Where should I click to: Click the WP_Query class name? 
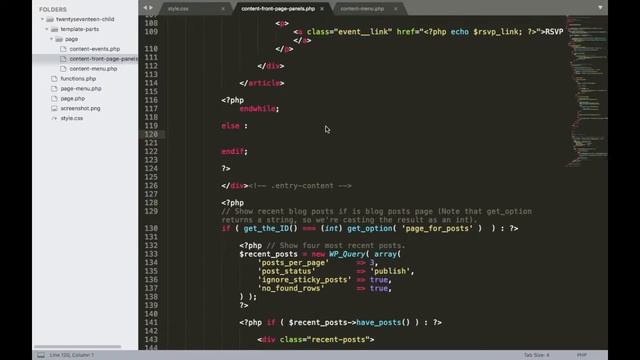pos(347,254)
